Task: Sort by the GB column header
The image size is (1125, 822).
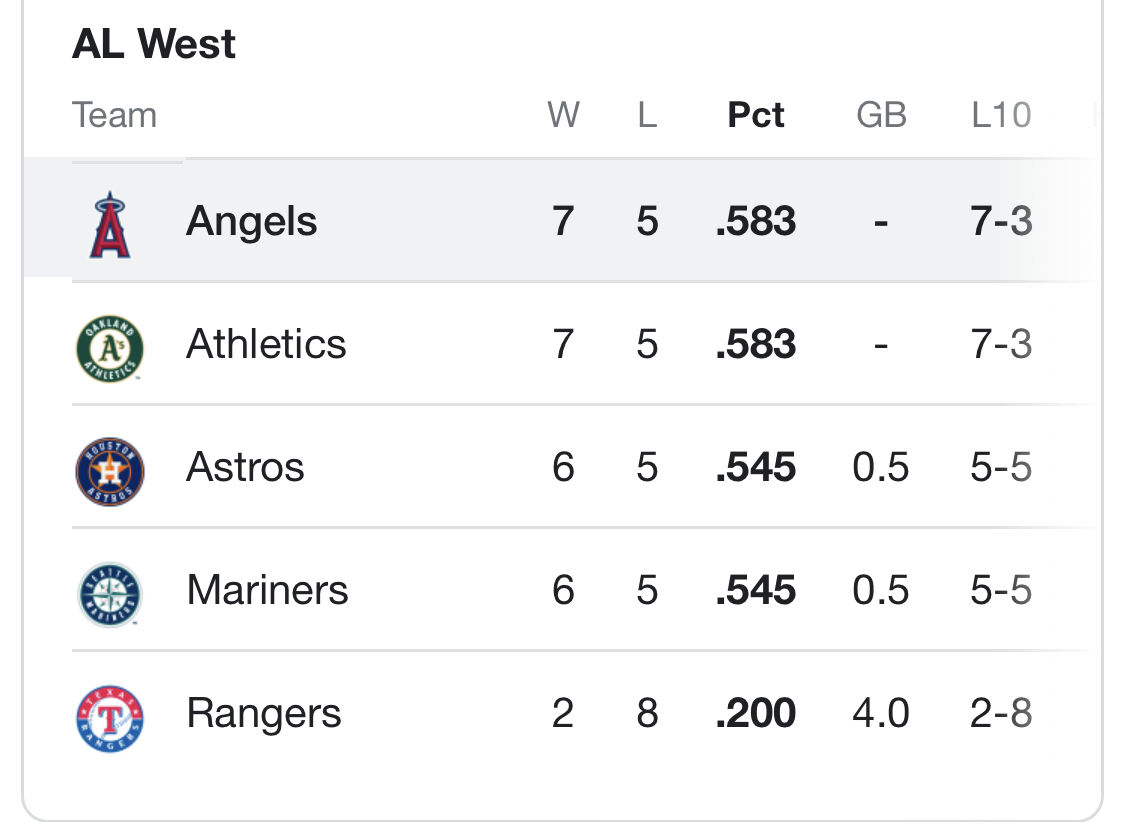Action: [881, 115]
